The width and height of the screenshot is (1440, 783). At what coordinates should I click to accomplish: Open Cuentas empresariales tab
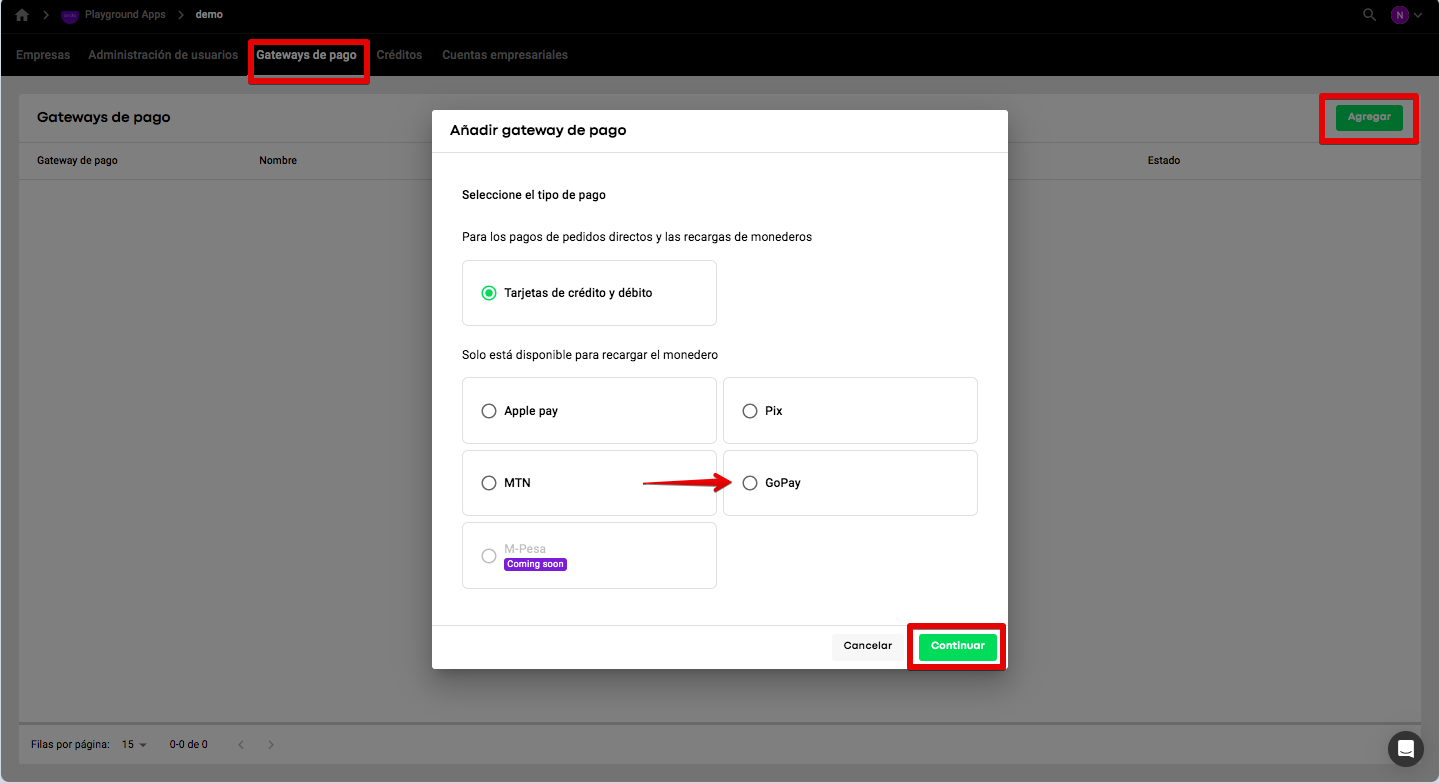pos(505,55)
